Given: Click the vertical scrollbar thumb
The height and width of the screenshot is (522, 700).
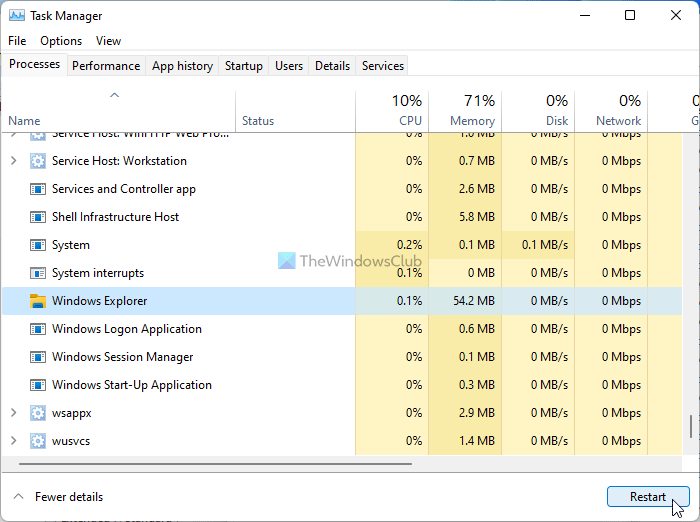Looking at the screenshot, I should pos(691,426).
